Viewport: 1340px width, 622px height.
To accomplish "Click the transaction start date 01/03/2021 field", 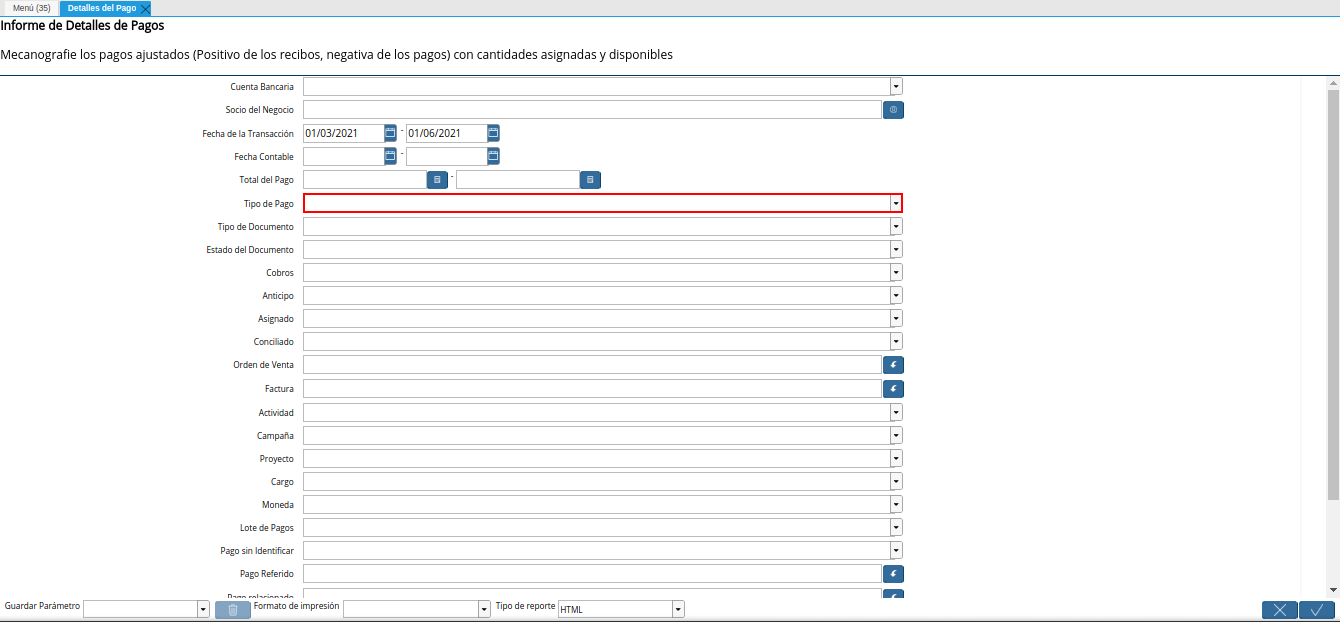I will 343,133.
